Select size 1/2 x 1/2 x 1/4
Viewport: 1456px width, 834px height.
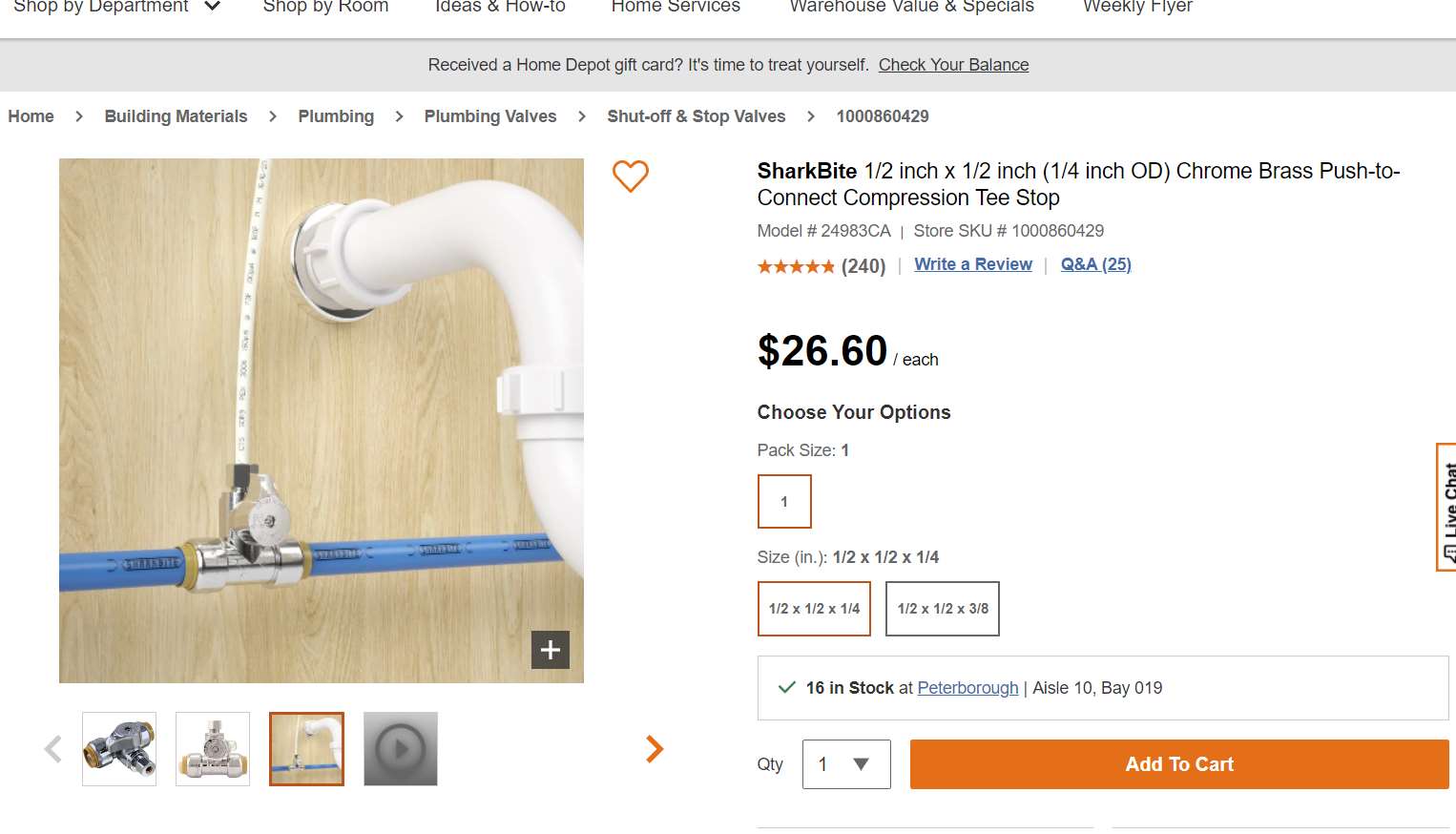tap(814, 609)
